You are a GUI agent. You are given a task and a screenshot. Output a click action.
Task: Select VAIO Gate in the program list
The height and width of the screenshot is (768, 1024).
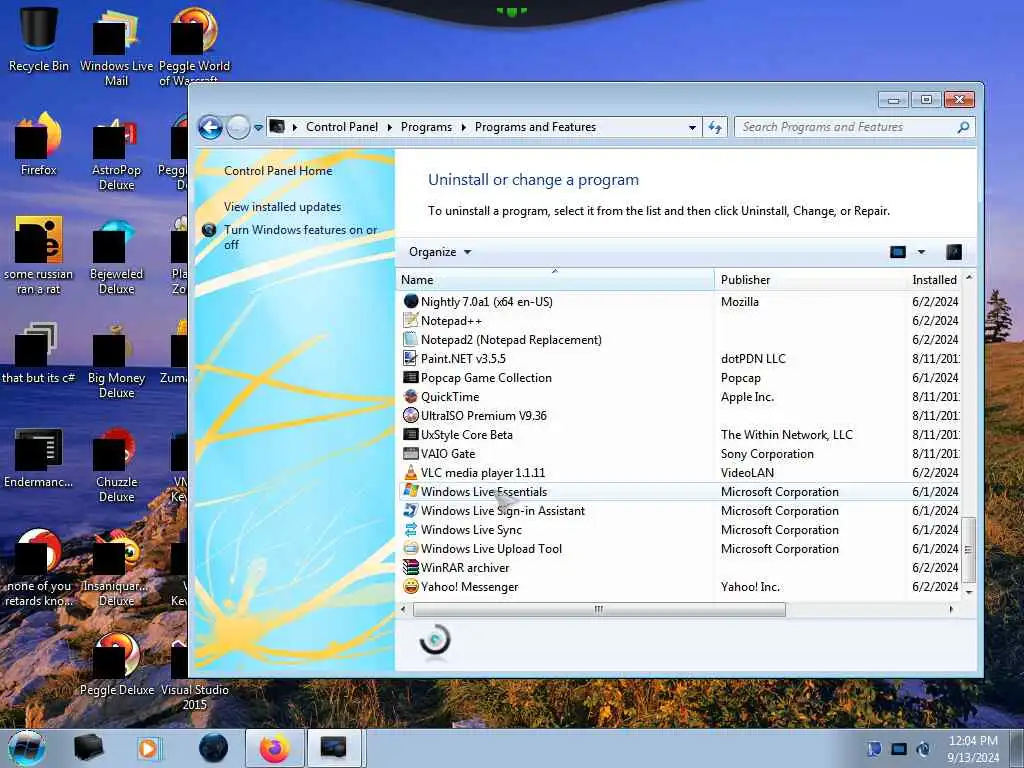click(x=679, y=453)
